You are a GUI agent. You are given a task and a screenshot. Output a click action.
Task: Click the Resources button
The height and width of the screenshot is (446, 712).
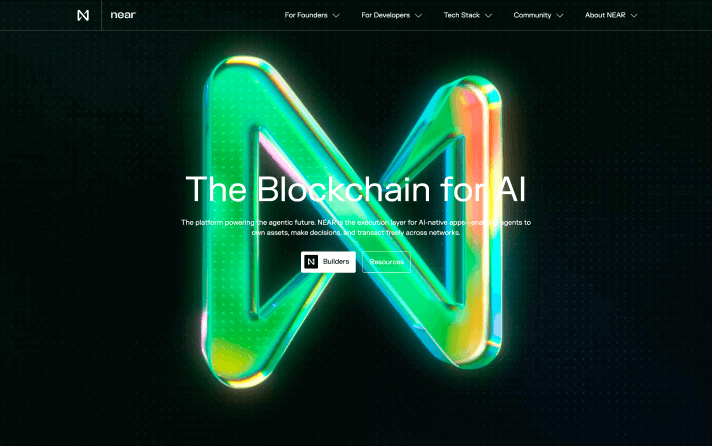tap(386, 262)
